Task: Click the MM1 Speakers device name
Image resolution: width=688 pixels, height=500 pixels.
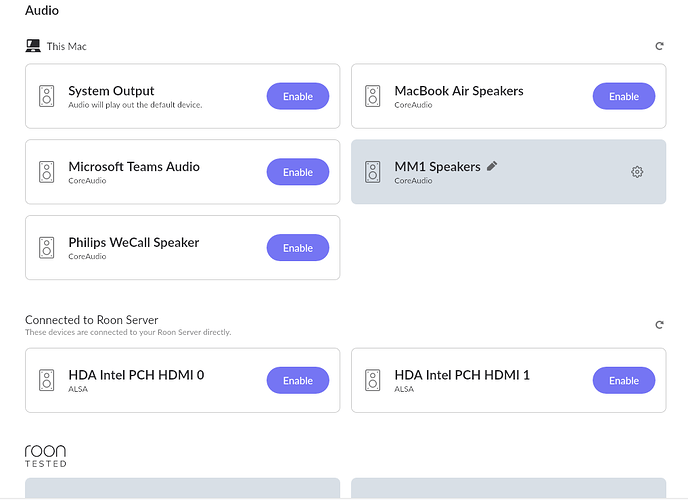Action: click(437, 166)
